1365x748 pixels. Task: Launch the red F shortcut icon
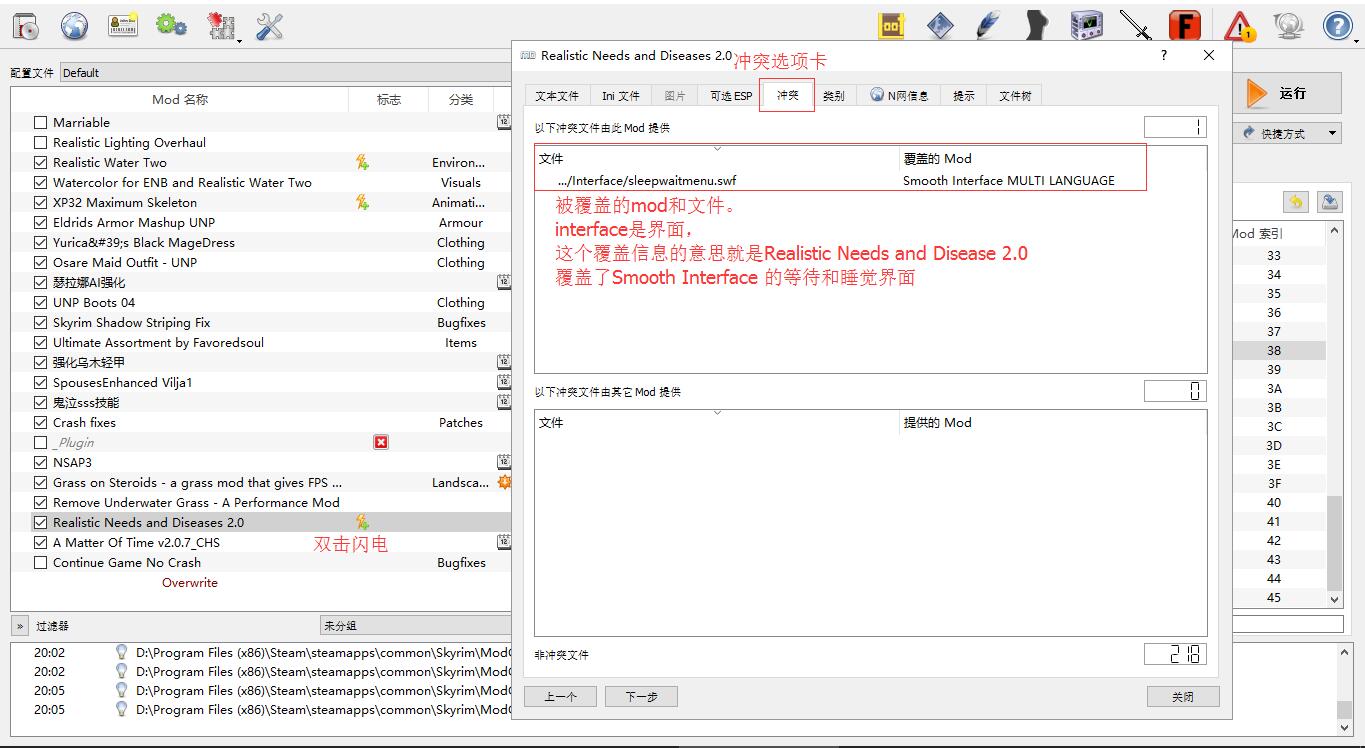[1185, 26]
